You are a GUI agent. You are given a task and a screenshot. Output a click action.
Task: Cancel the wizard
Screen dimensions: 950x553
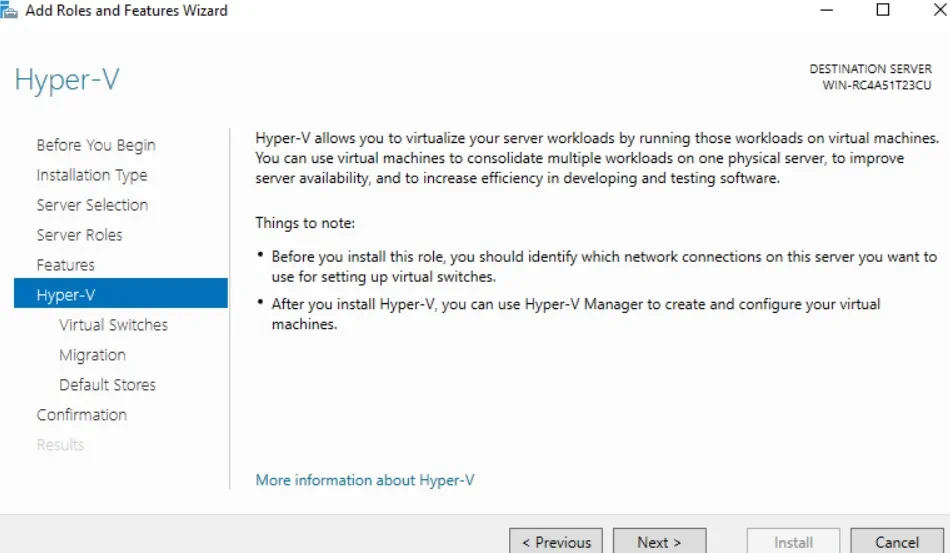pos(897,542)
